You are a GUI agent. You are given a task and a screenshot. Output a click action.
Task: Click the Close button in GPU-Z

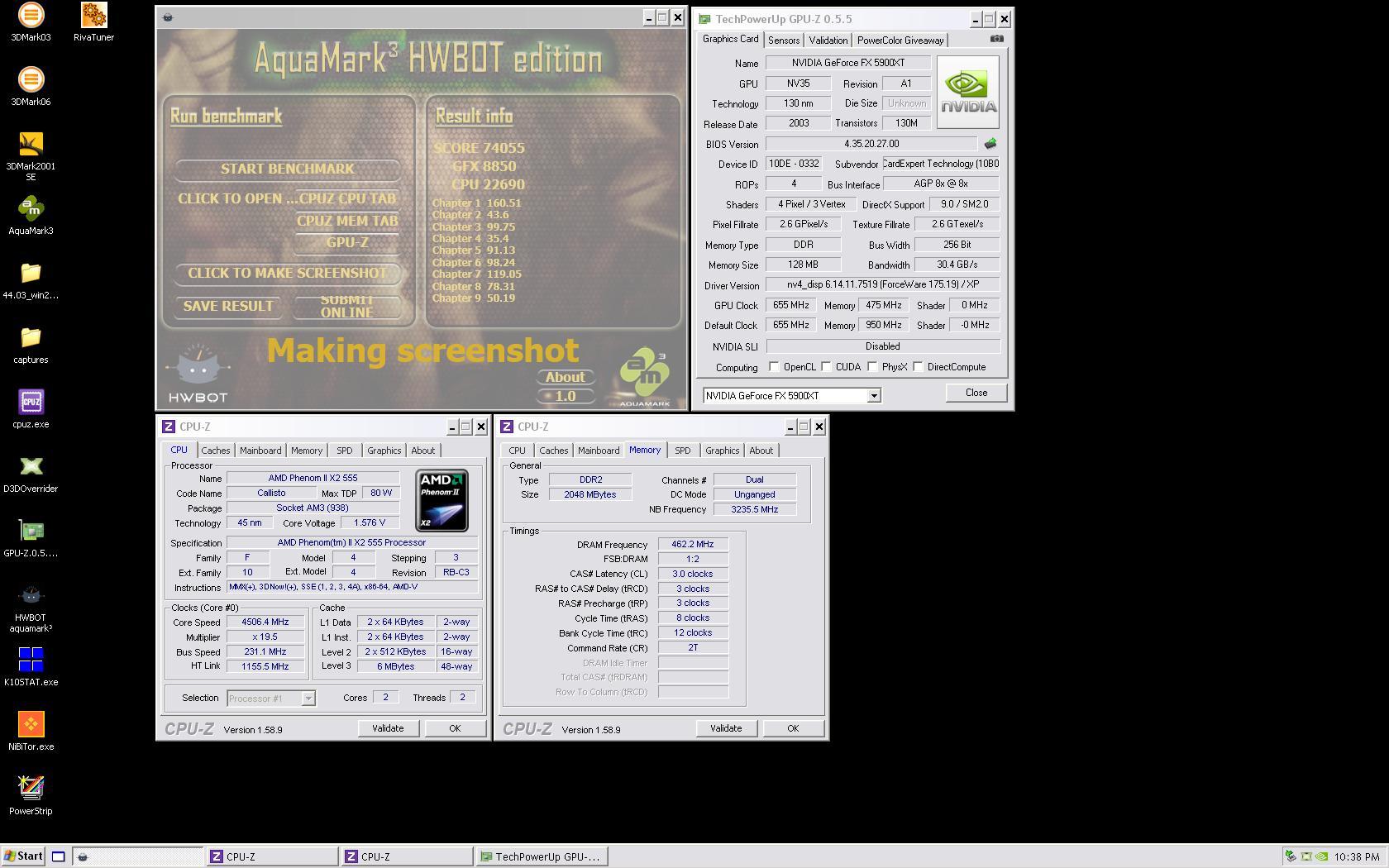[x=976, y=393]
